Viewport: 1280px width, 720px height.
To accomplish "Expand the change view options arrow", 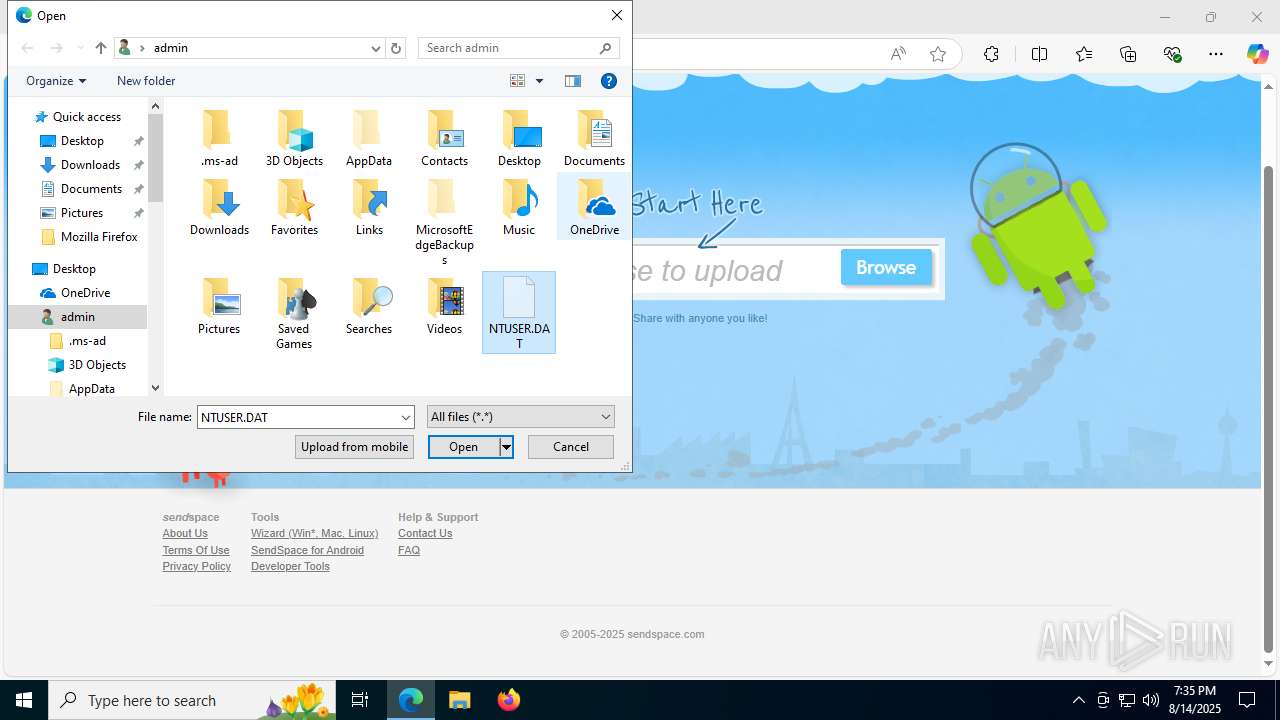I will 540,81.
